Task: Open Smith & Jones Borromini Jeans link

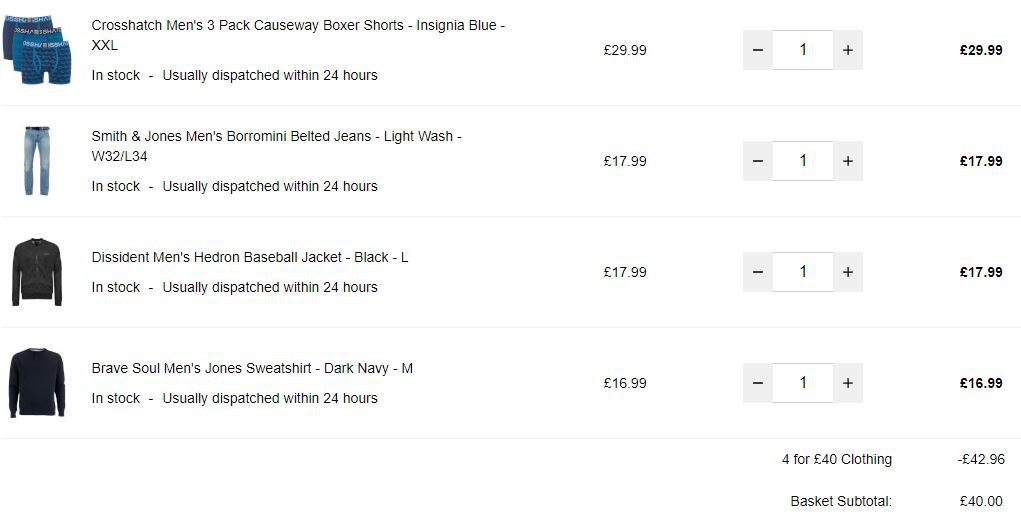Action: click(x=277, y=146)
